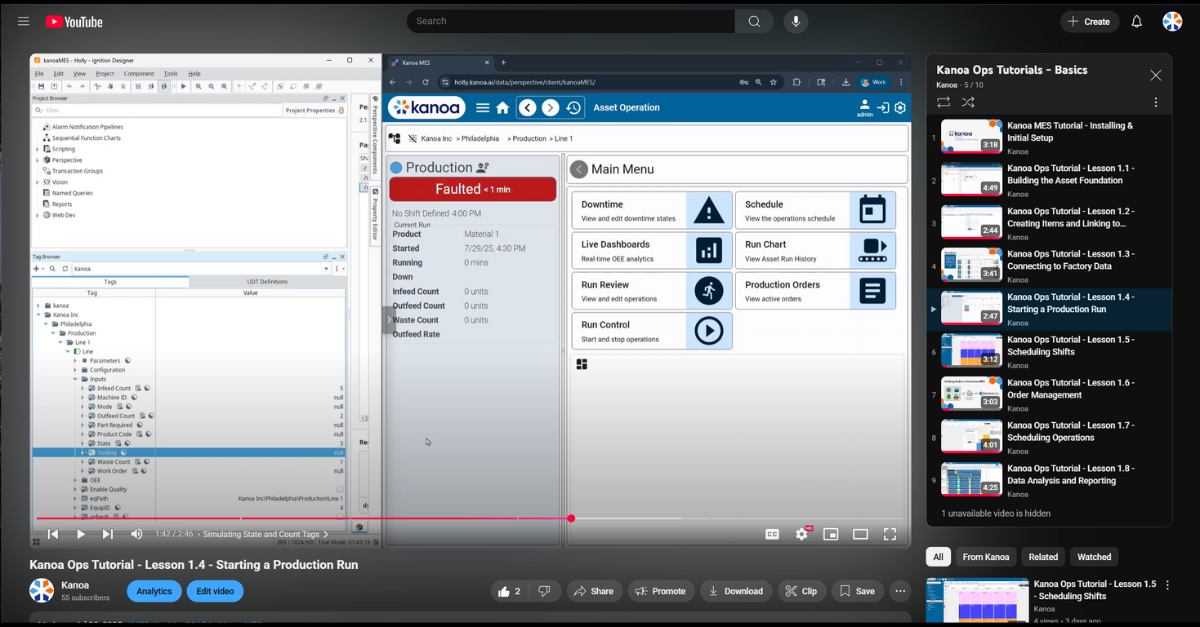
Task: Expand the collapsed side panel chevron in Production pane
Action: [390, 319]
